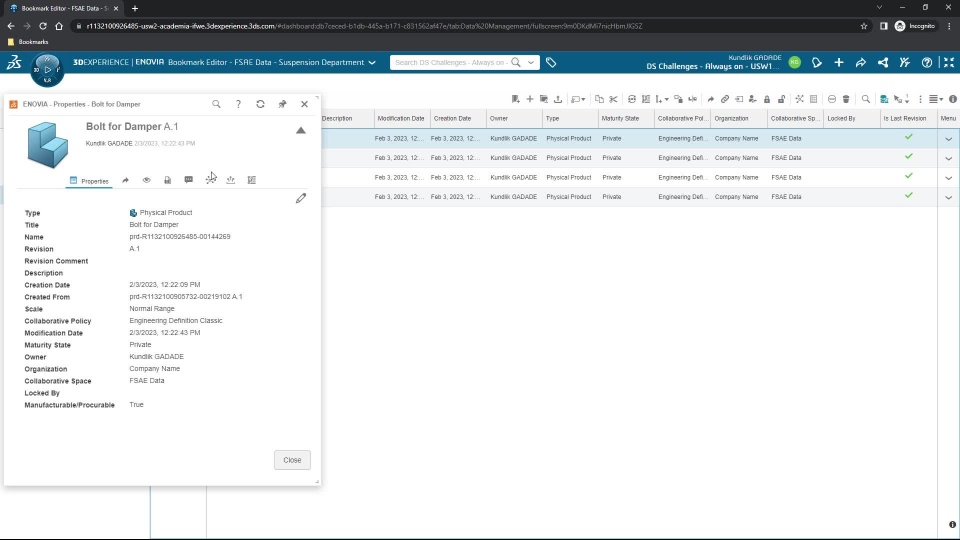Open the comments tab in Properties

click(x=189, y=180)
